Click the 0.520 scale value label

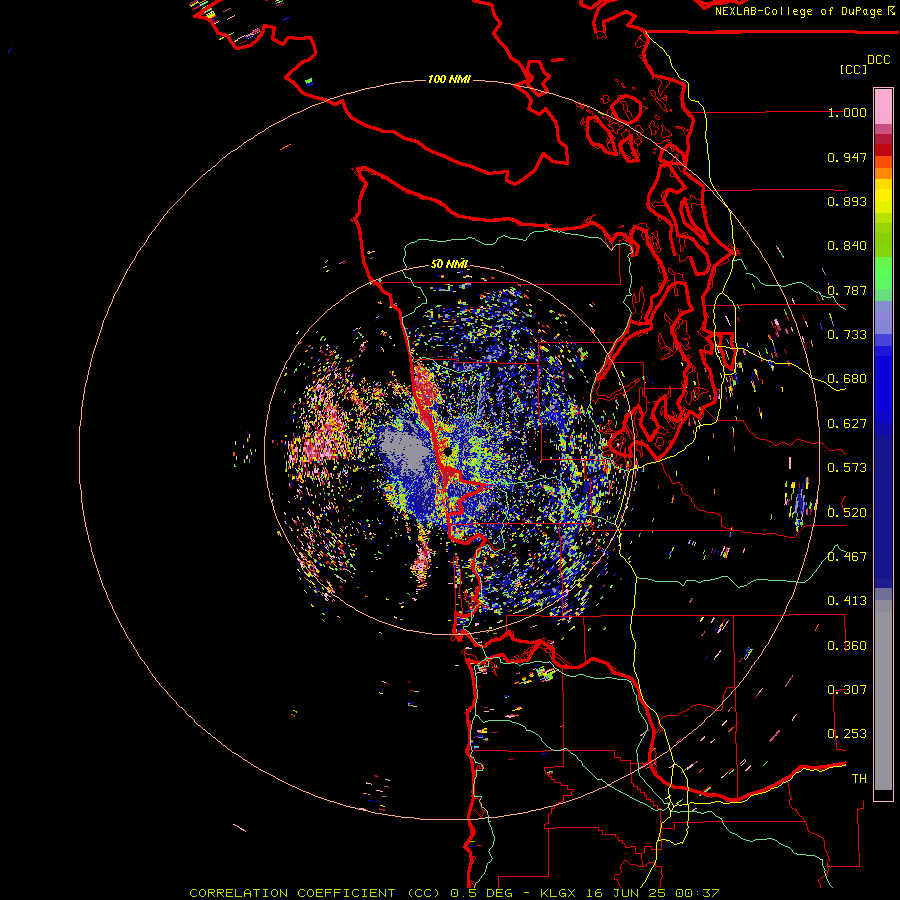pyautogui.click(x=847, y=513)
